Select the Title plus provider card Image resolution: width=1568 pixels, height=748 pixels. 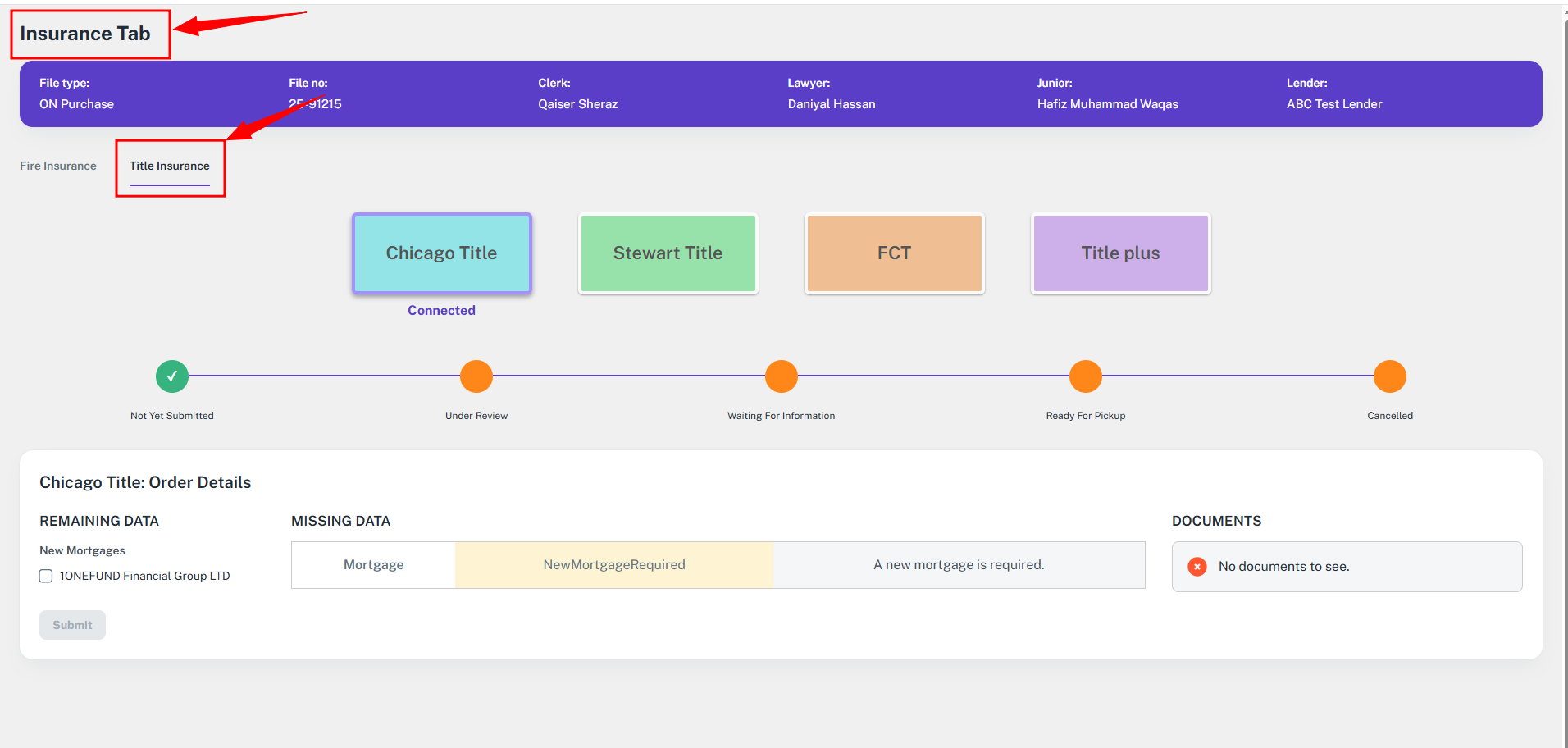pos(1120,253)
